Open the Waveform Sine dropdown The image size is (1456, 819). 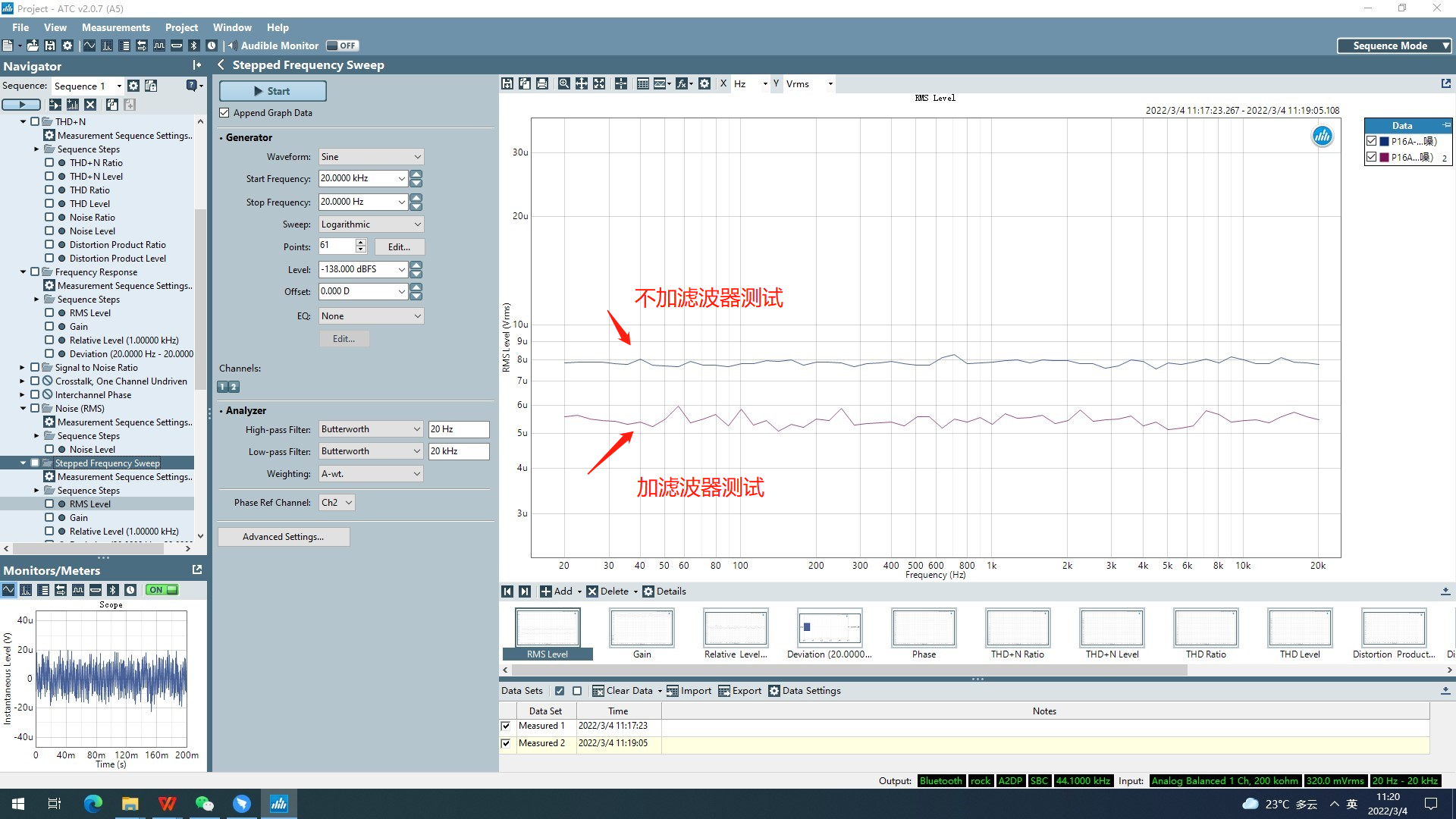point(371,157)
